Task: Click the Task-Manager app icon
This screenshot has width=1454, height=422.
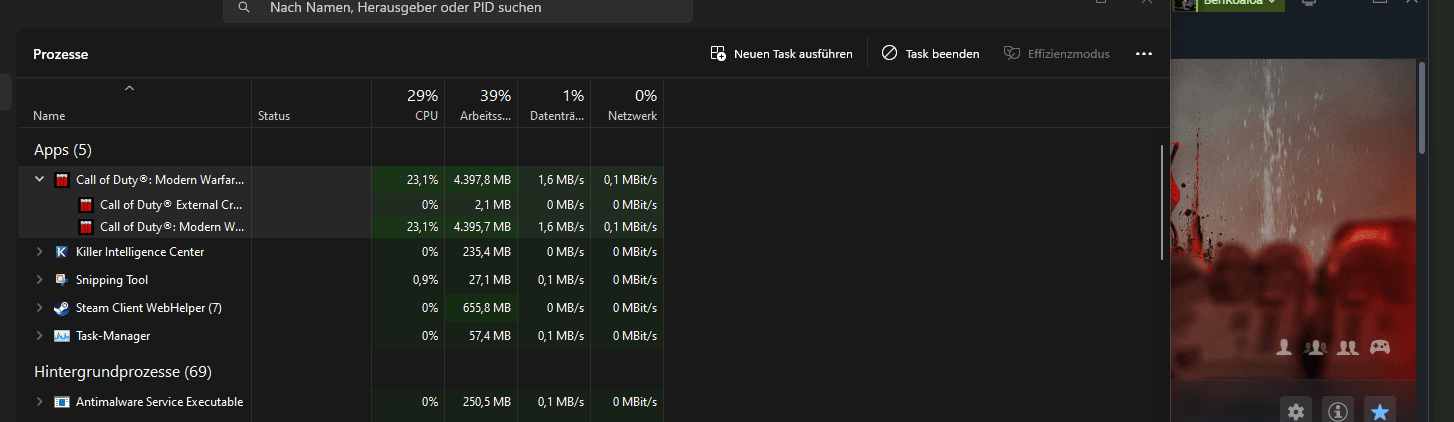Action: click(x=62, y=336)
